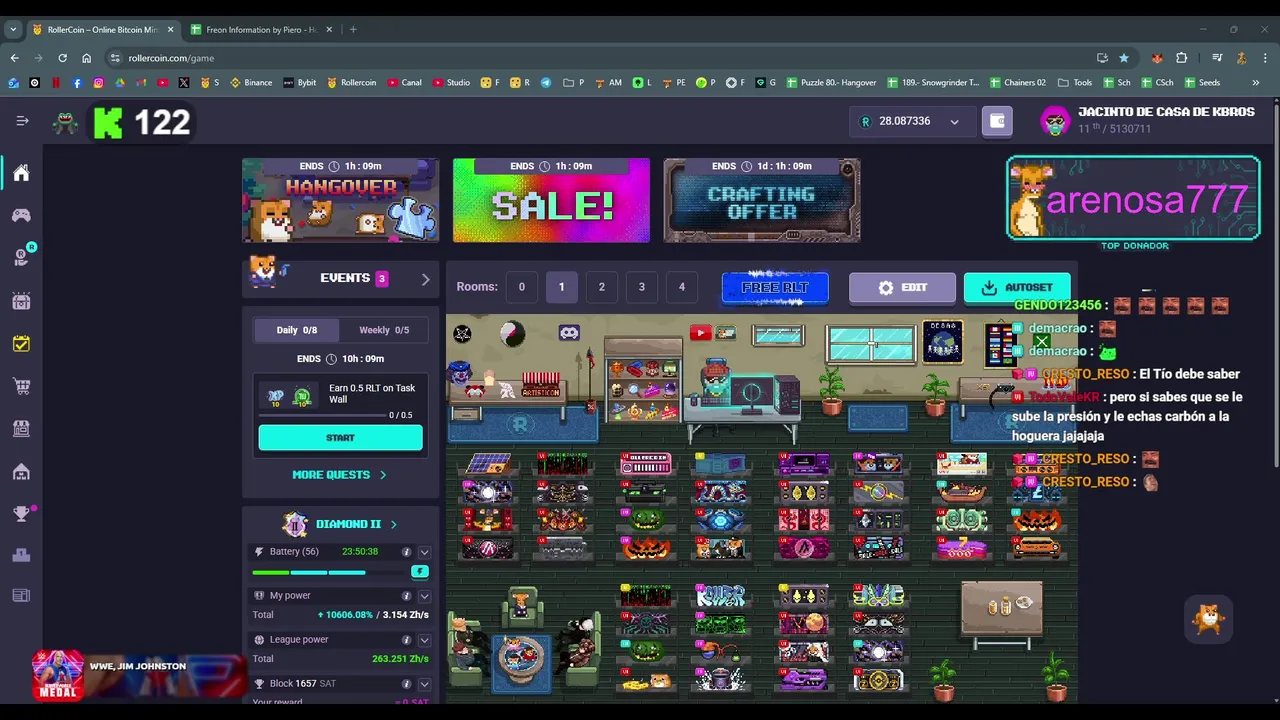This screenshot has height=720, width=1280.
Task: Start the Earn 0.5 RLT quest
Action: point(340,438)
